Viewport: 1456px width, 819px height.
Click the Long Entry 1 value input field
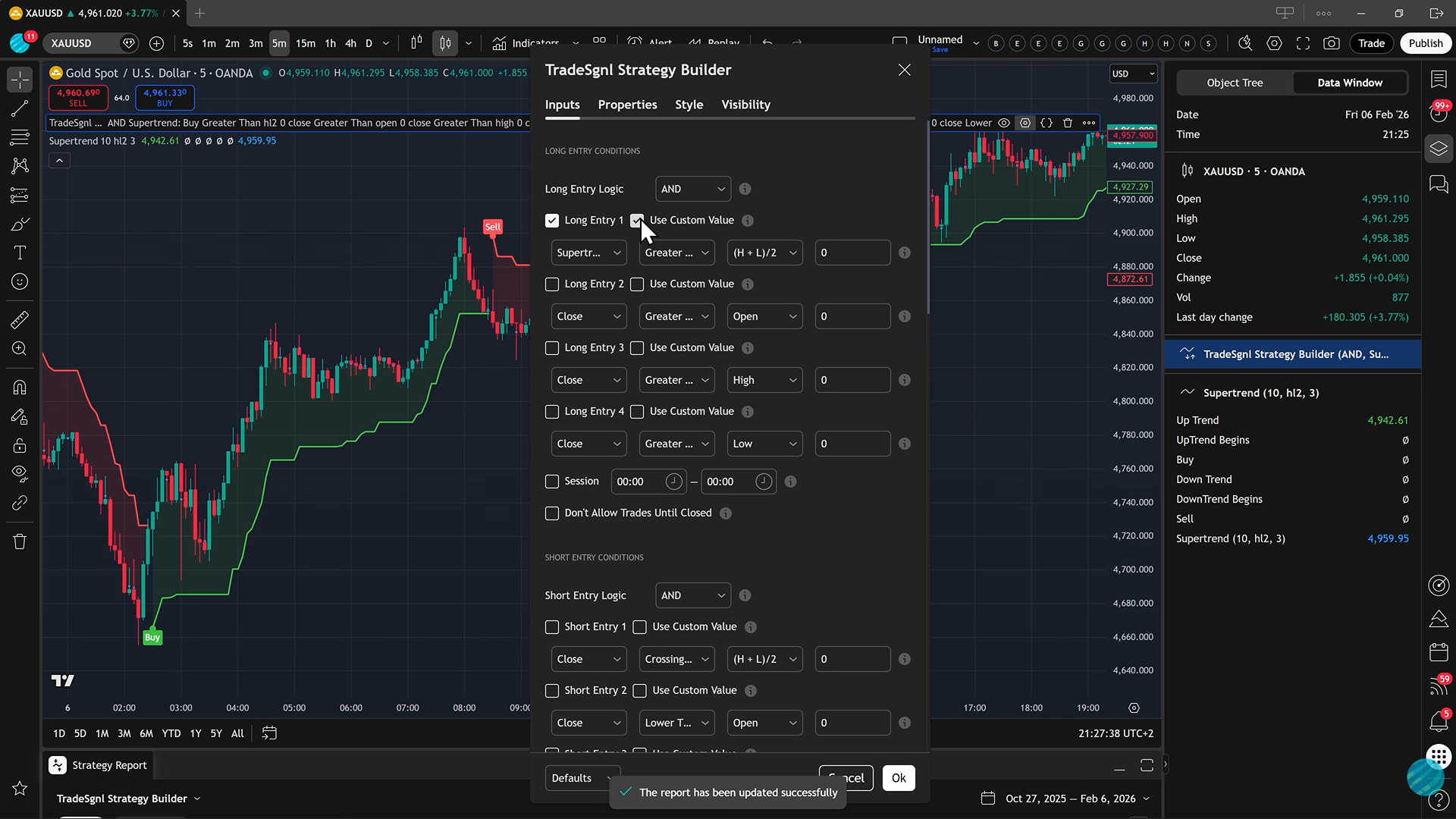click(x=852, y=253)
